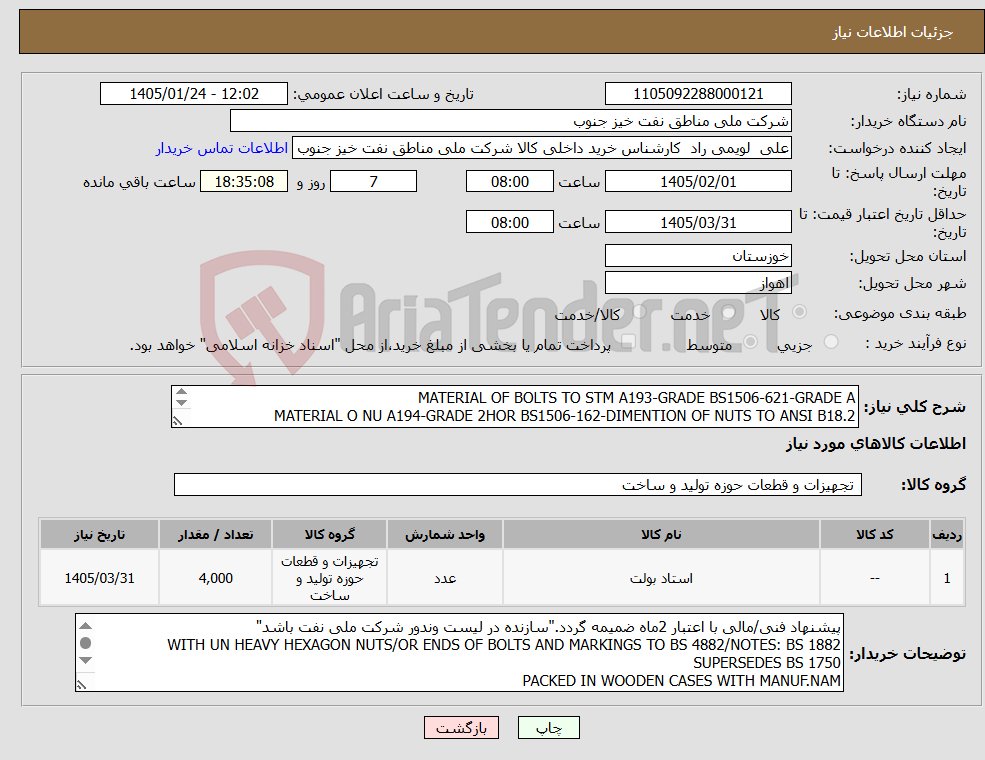Click تاریخ نیاز column header
The height and width of the screenshot is (760, 985).
click(99, 535)
